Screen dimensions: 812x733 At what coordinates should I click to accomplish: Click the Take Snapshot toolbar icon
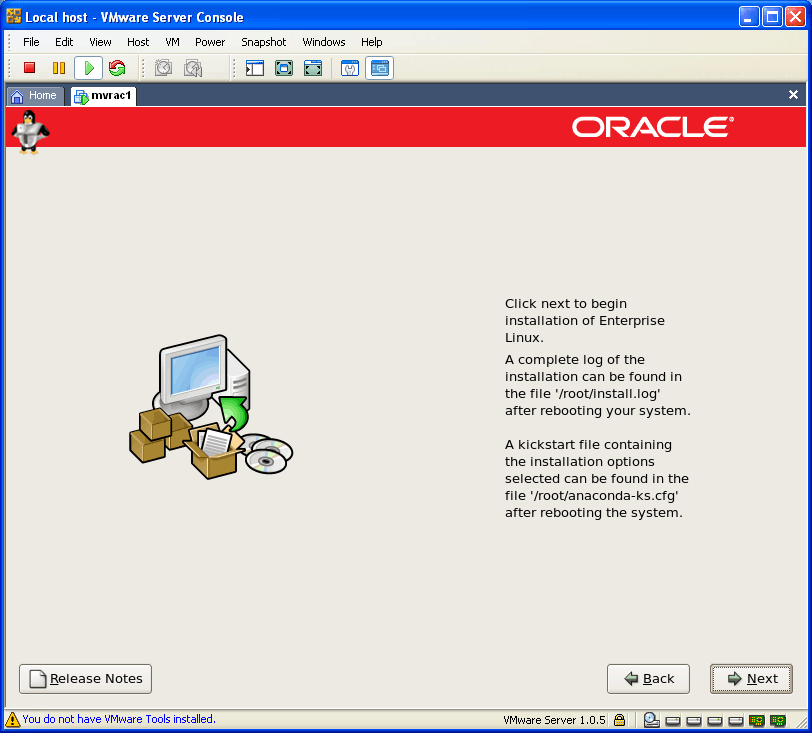tap(163, 68)
